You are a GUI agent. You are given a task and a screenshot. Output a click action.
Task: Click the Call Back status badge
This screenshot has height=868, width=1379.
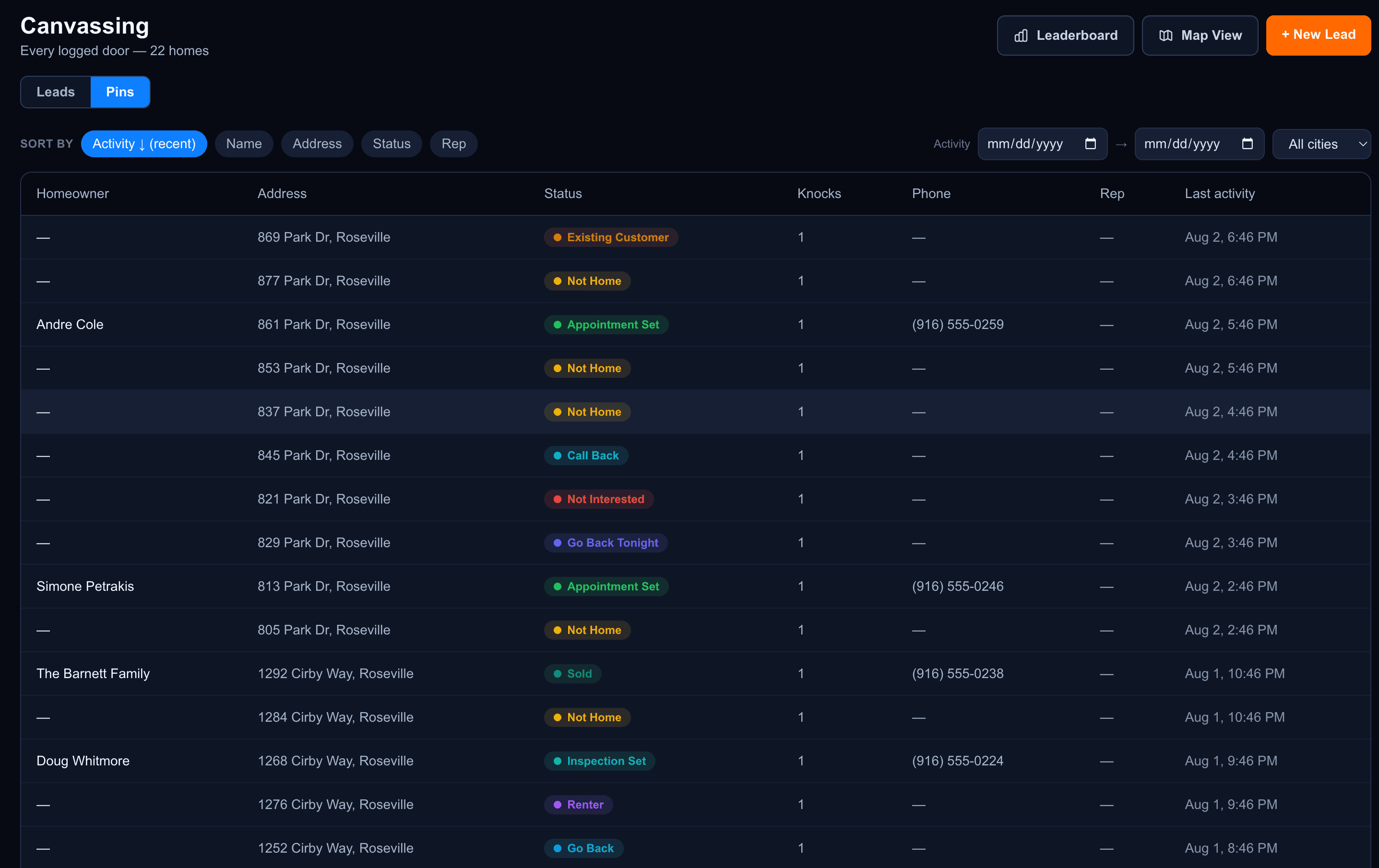click(x=586, y=456)
